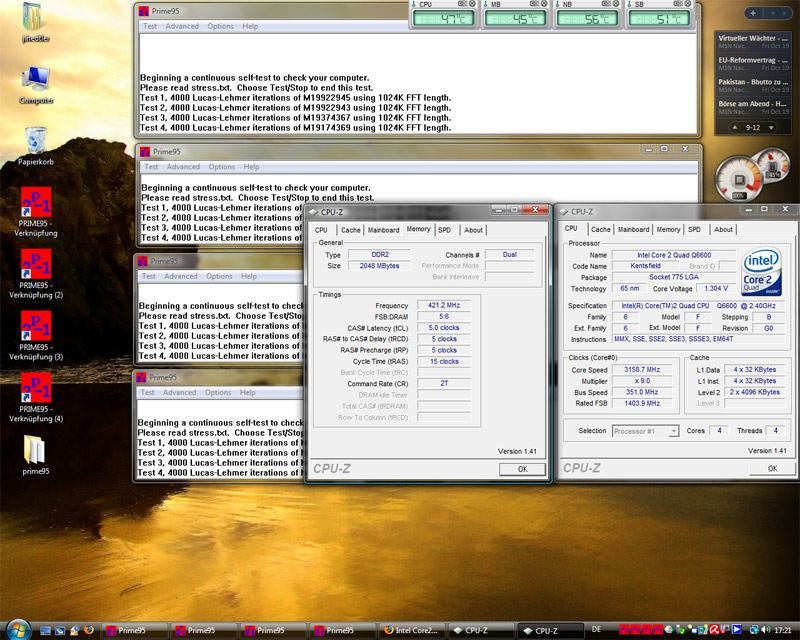Select the Papierkorb recycle bin icon
This screenshot has height=640, width=800.
36,146
